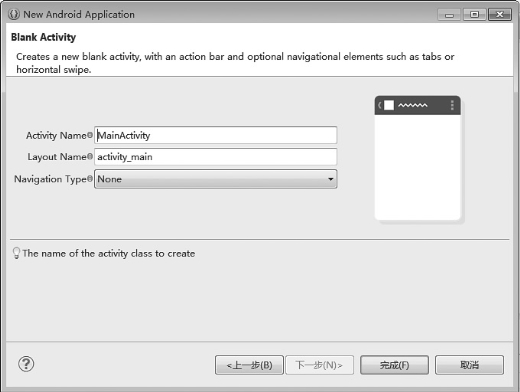Screen dimensions: 520x392
Task: Click the info icon beside Layout Name
Action: [90, 156]
